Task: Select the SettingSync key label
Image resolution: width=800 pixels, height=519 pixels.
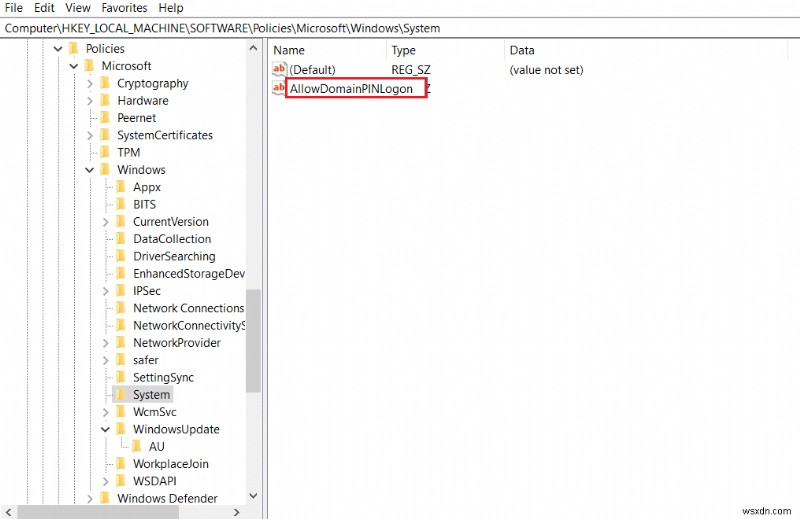Action: [x=163, y=378]
